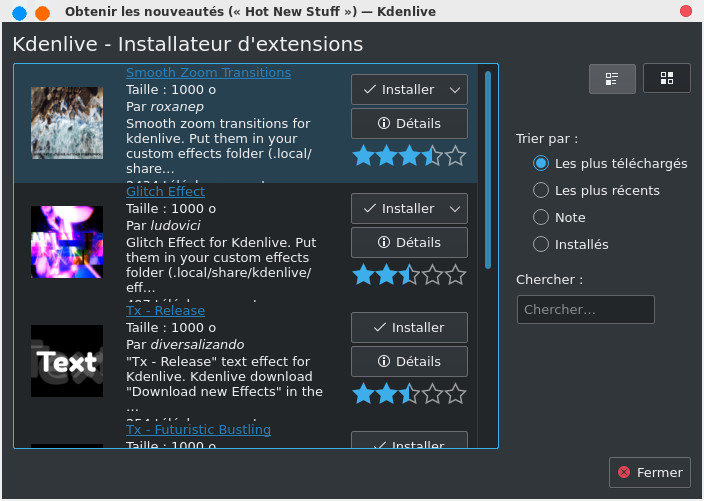This screenshot has height=501, width=704.
Task: Focus the Chercher search field
Action: point(585,309)
